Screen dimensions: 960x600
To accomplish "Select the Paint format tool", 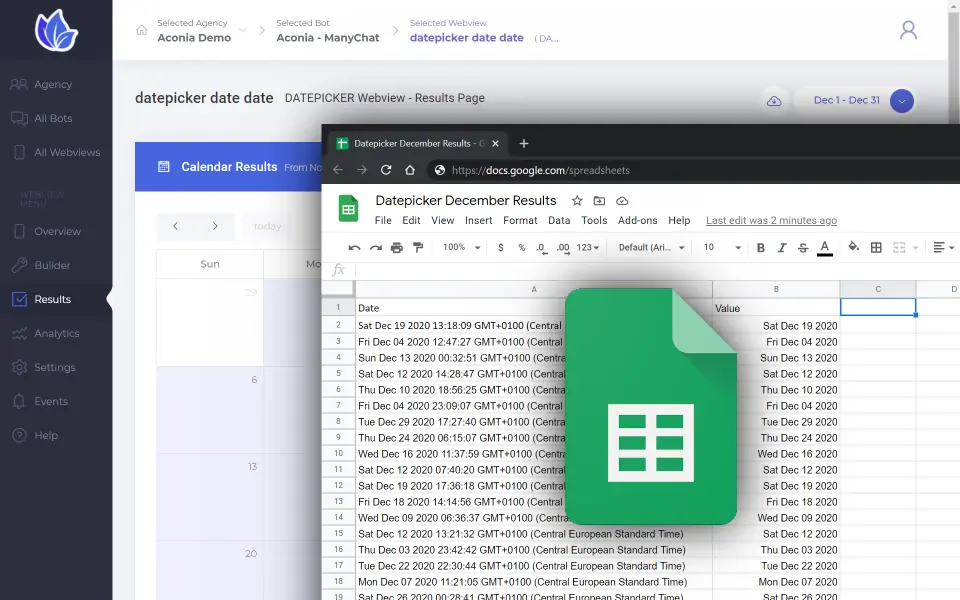I will (x=417, y=246).
